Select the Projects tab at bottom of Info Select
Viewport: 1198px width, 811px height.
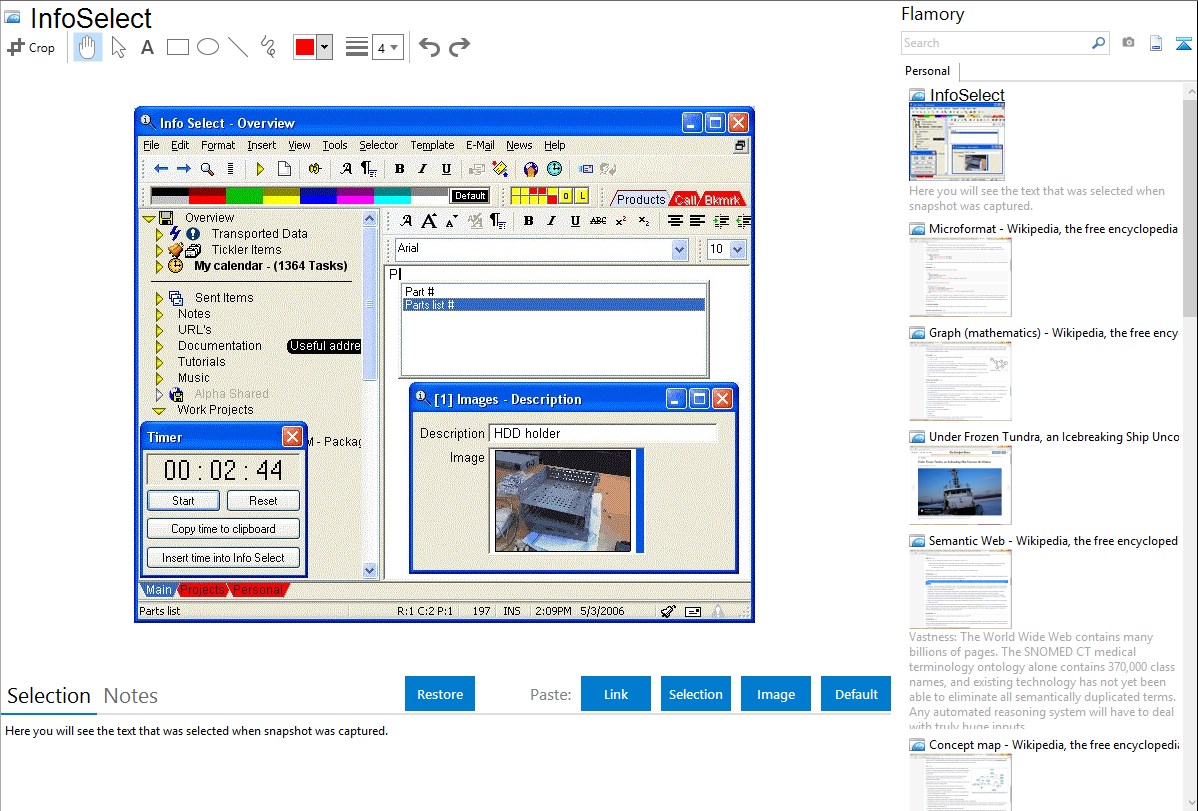click(x=202, y=589)
